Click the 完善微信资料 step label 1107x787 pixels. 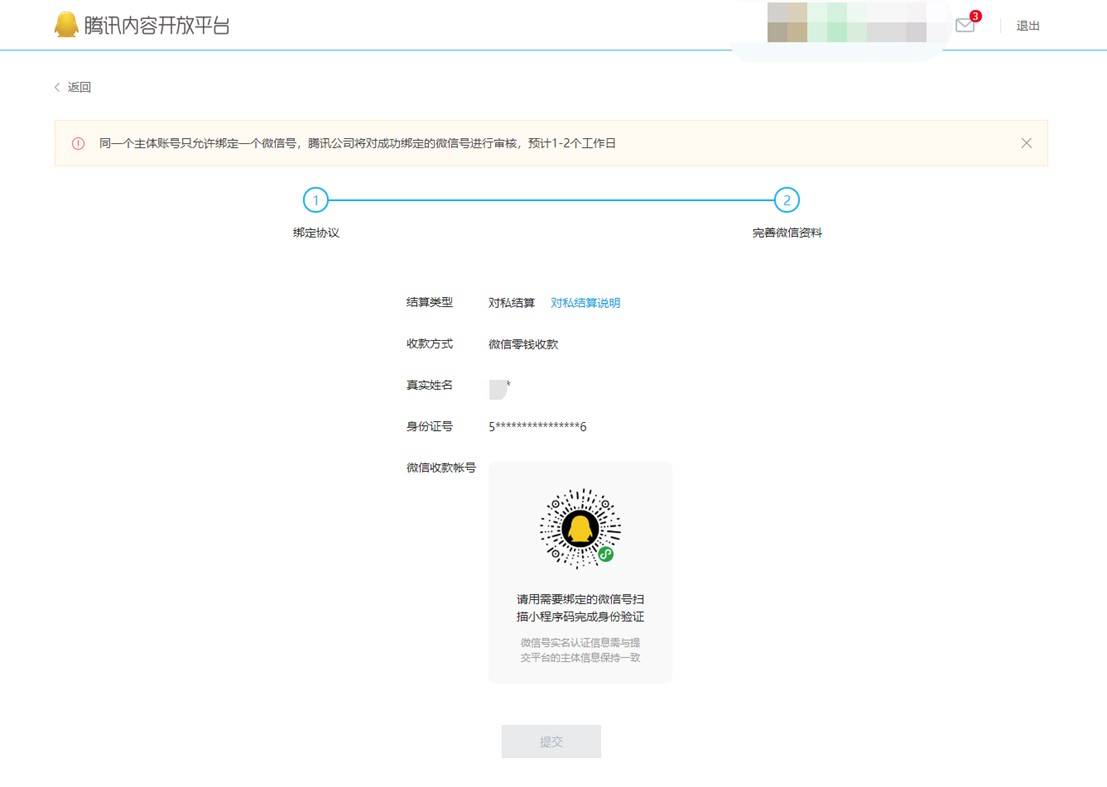786,232
